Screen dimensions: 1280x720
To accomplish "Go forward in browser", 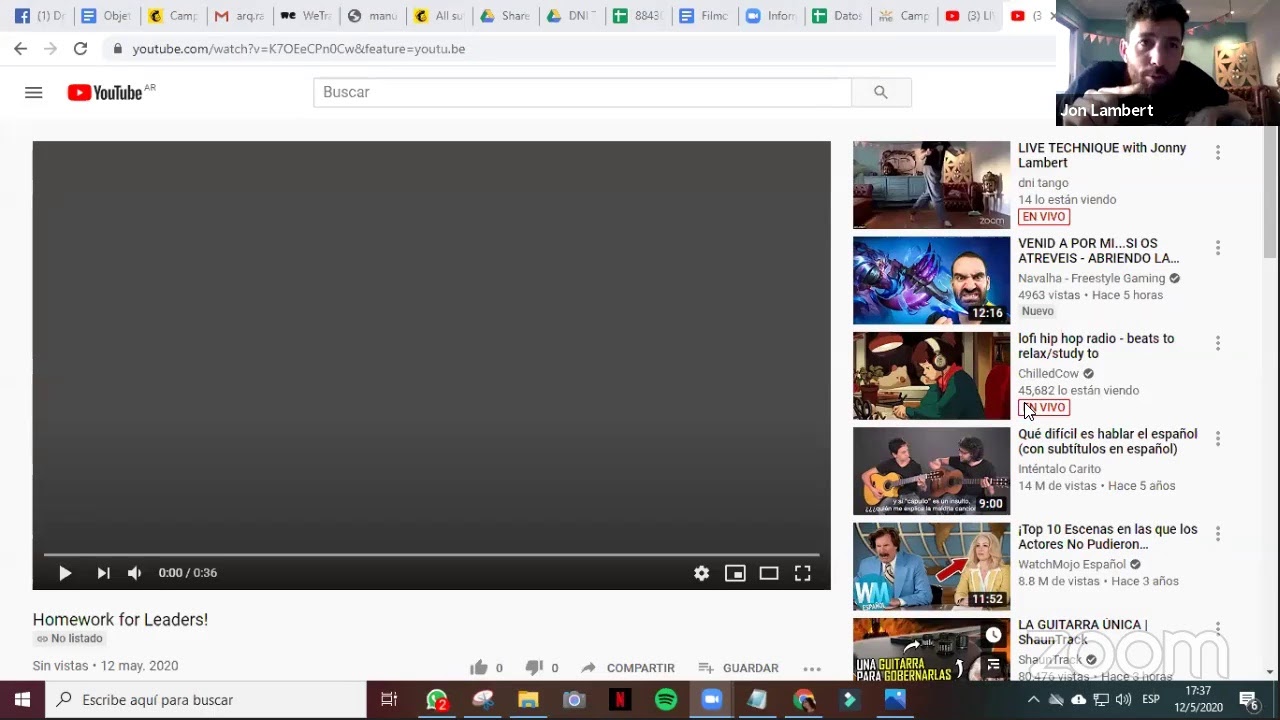I will (50, 48).
